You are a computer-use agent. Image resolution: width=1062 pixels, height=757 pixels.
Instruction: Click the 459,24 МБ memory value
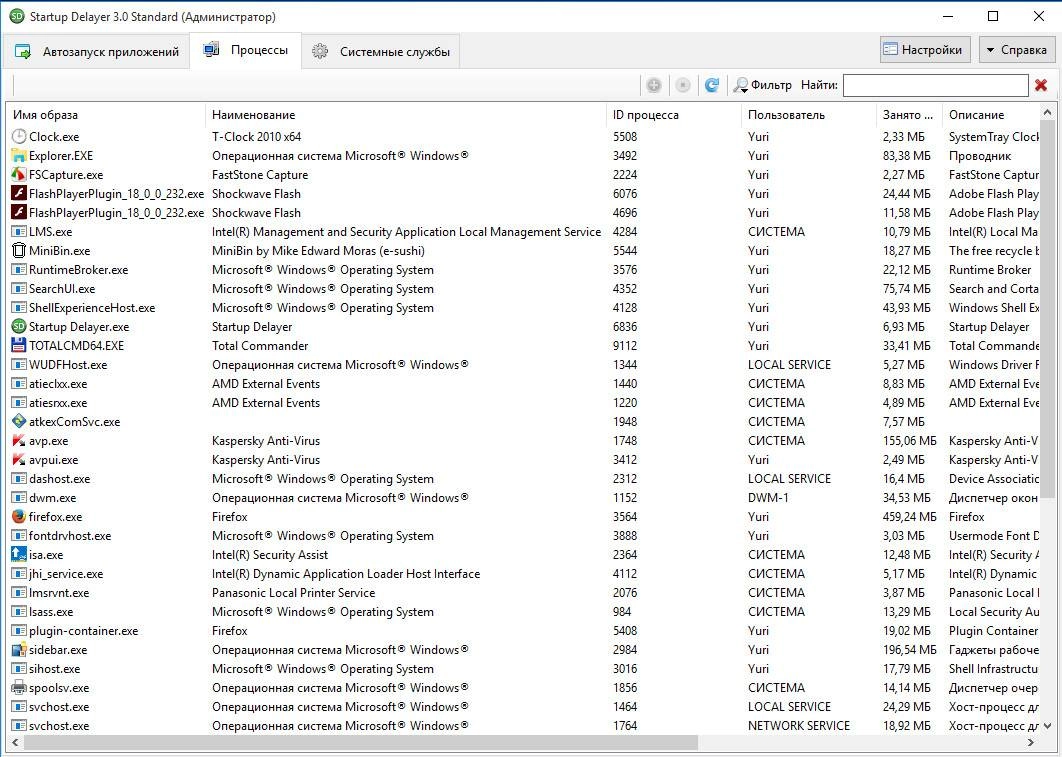click(910, 517)
